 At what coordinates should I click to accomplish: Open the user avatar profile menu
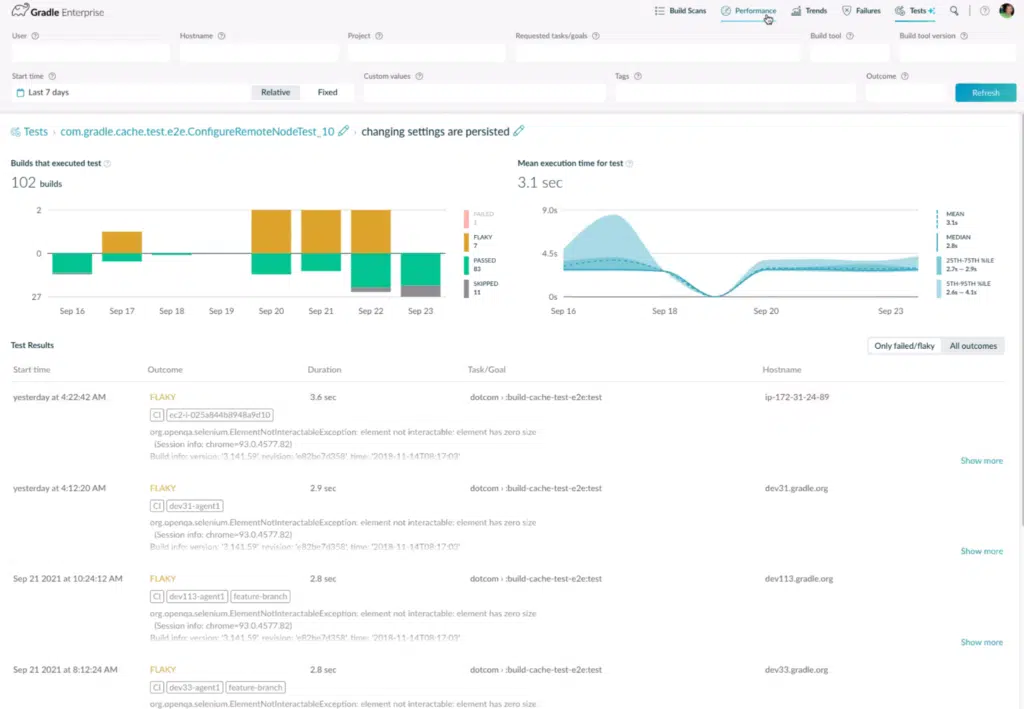click(x=1006, y=11)
